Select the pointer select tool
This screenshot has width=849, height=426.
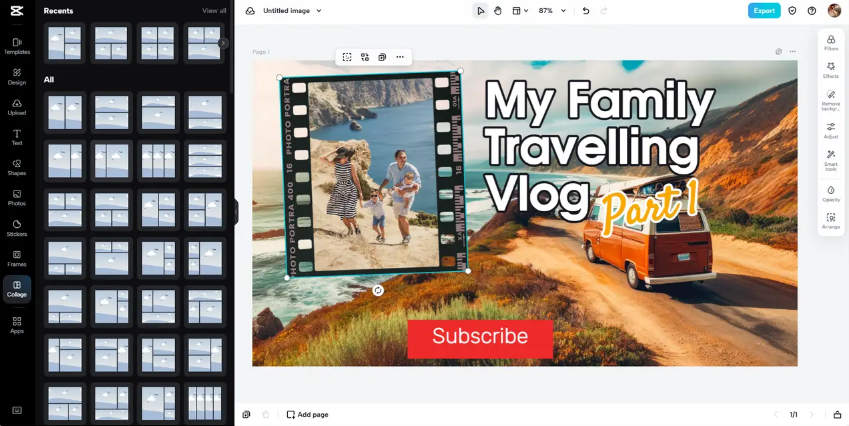coord(480,11)
